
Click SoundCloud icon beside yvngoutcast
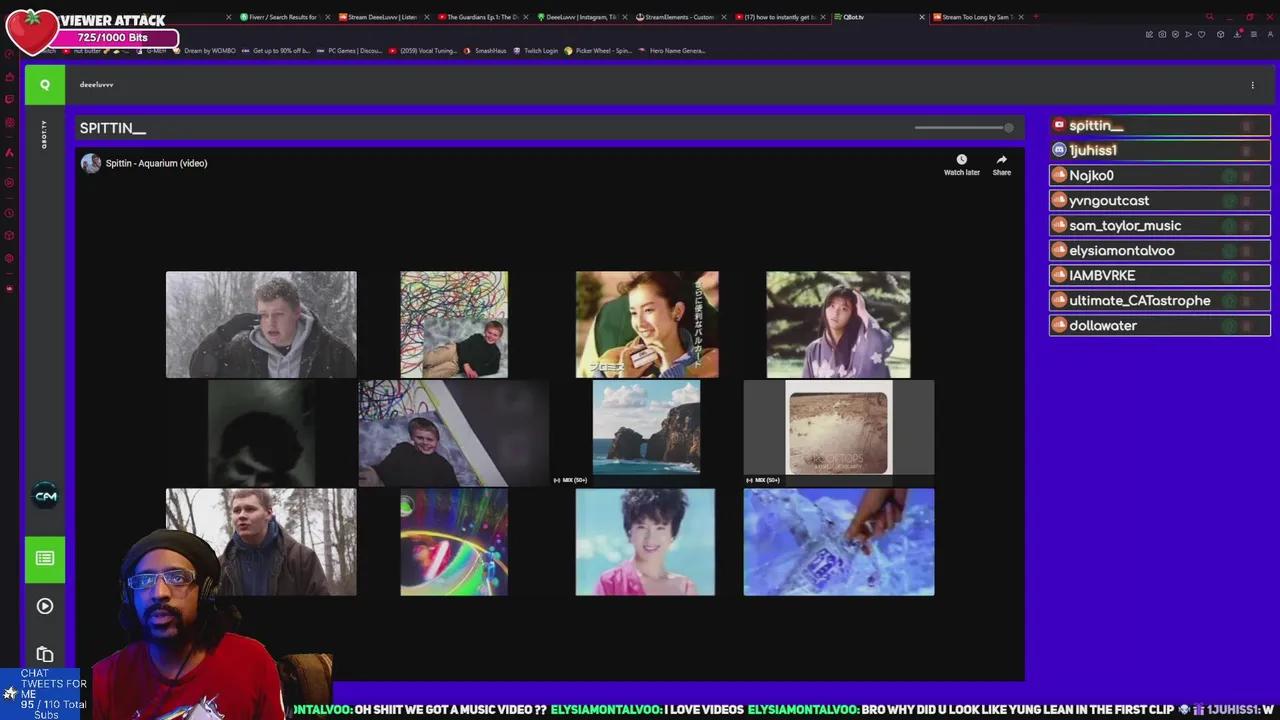[1059, 200]
